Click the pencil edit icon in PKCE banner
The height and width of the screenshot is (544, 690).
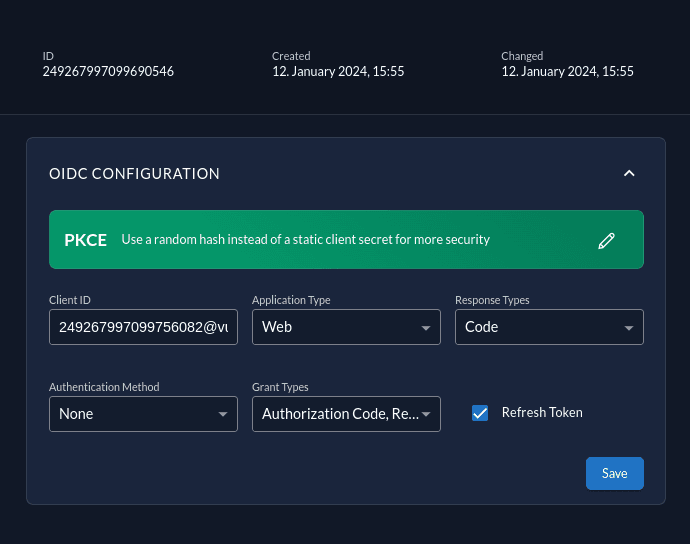pyautogui.click(x=606, y=240)
